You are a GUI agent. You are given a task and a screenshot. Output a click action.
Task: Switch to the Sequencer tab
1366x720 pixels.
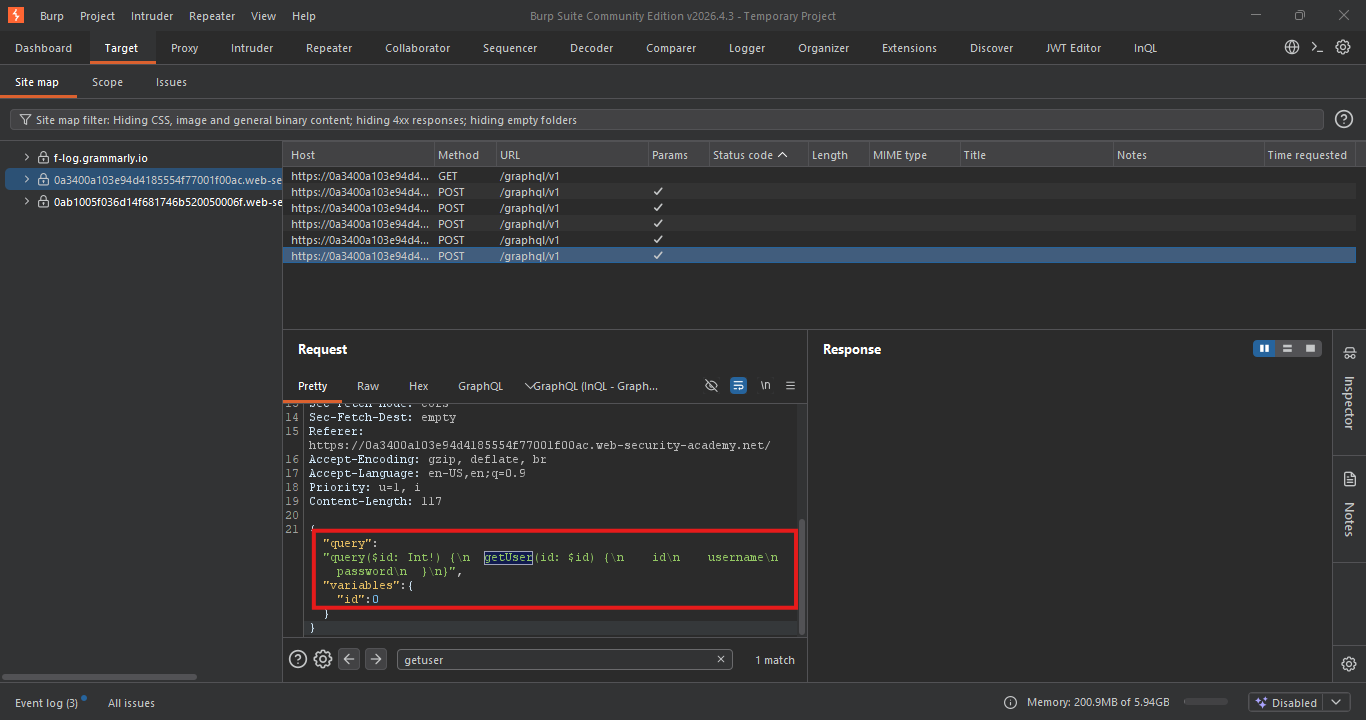(510, 48)
